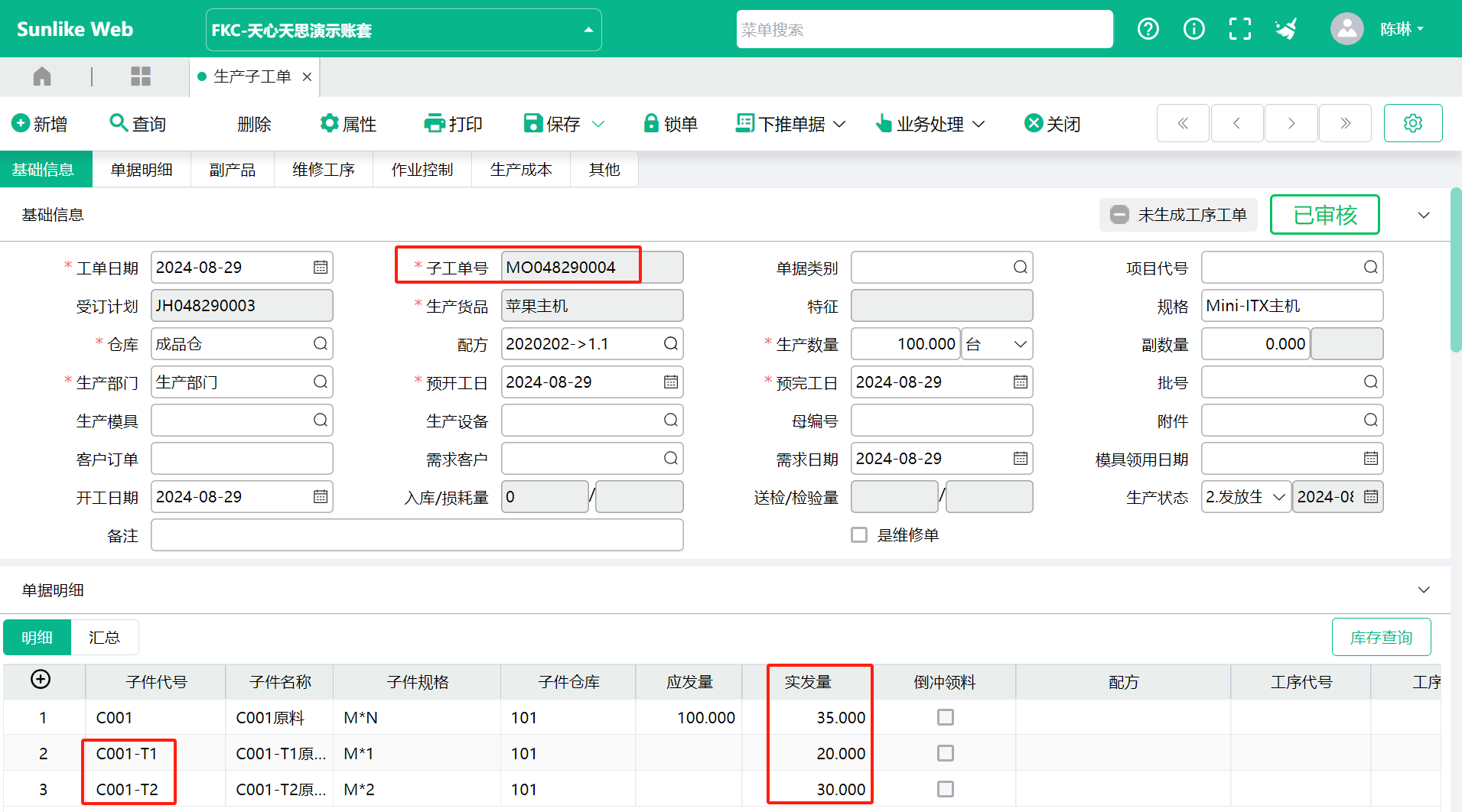Open the 陈琳 user menu
1462x812 pixels.
(x=1402, y=29)
